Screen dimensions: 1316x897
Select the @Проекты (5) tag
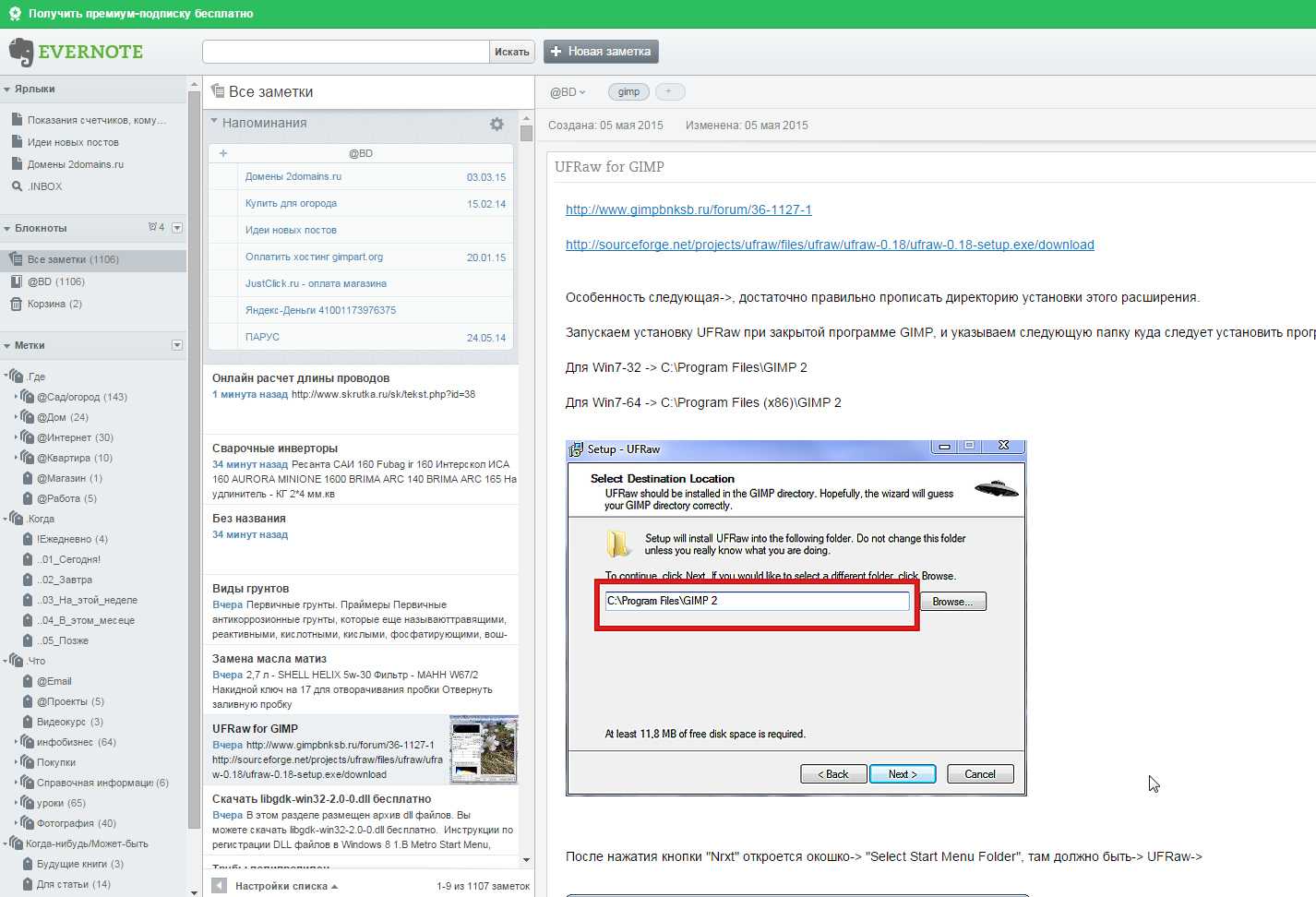coord(70,701)
